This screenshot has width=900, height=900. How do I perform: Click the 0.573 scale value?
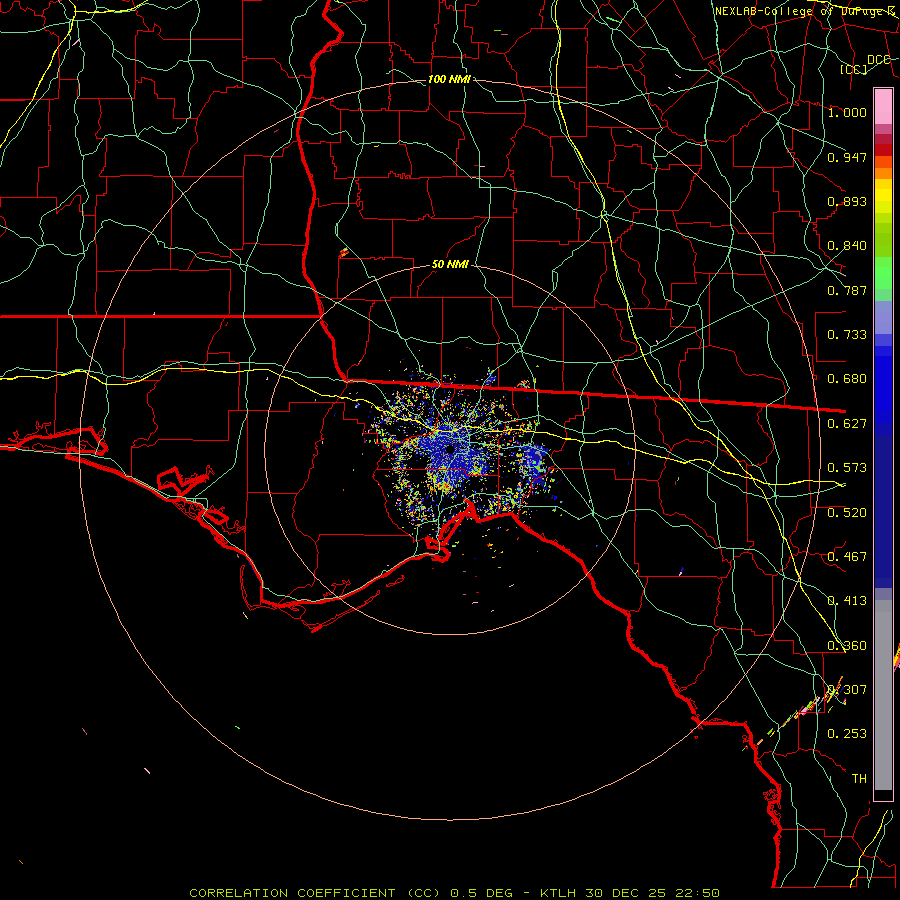click(x=847, y=468)
